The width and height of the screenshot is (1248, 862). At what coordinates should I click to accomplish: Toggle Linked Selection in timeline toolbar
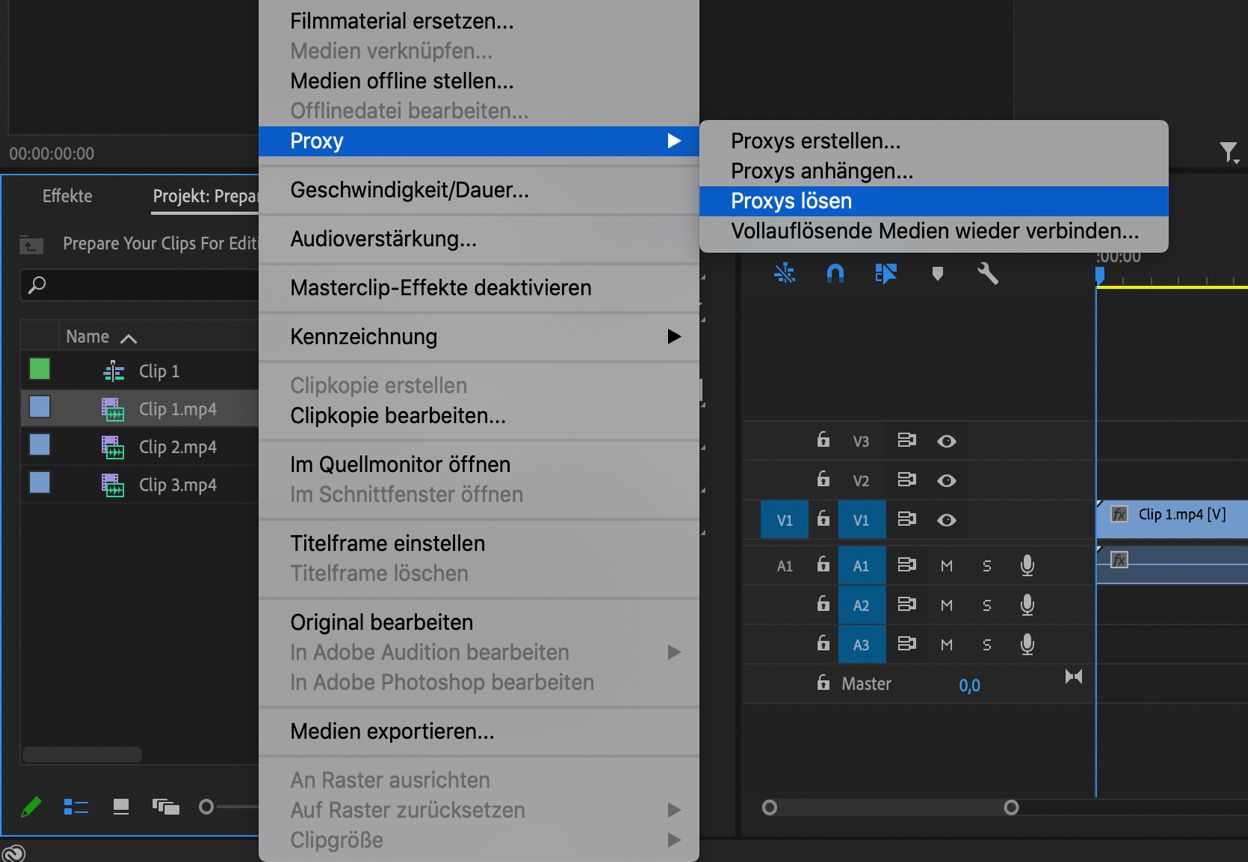(886, 273)
